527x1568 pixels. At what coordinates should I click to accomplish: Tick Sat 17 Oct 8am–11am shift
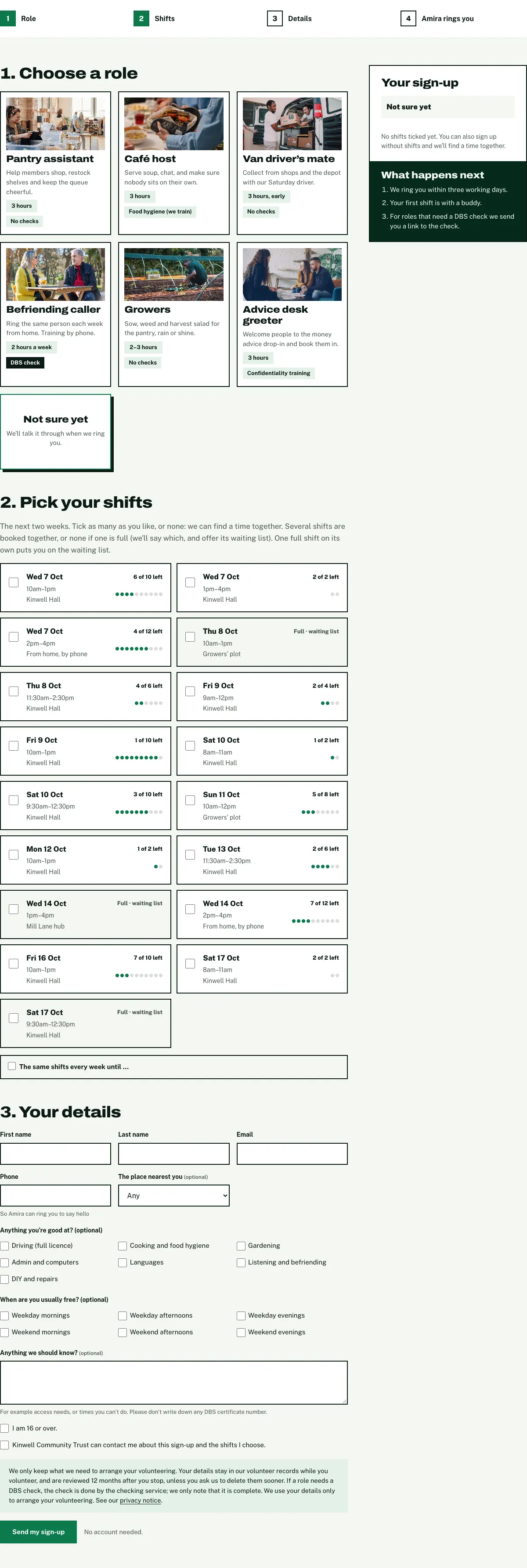[190, 964]
